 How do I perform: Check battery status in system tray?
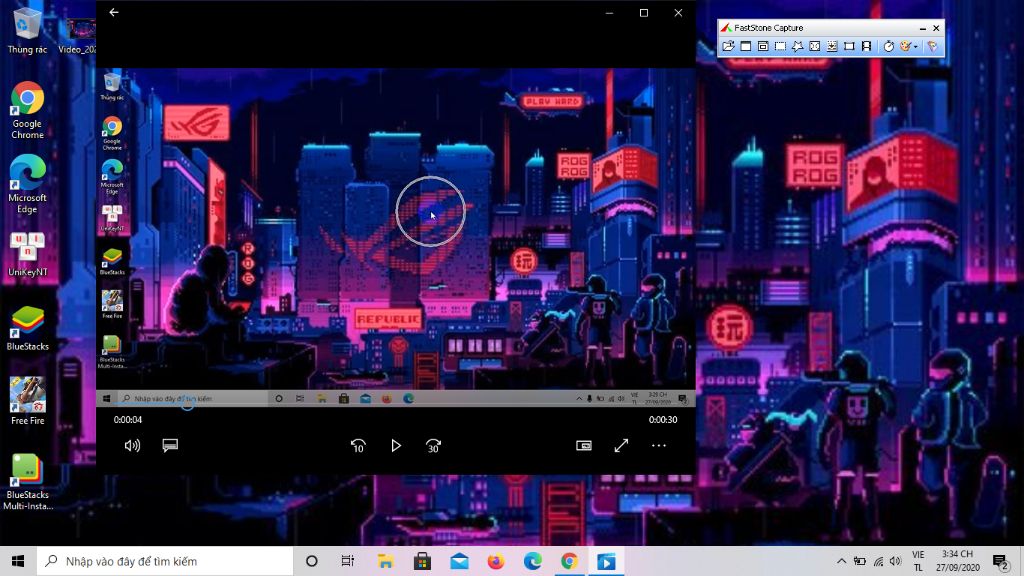click(860, 561)
